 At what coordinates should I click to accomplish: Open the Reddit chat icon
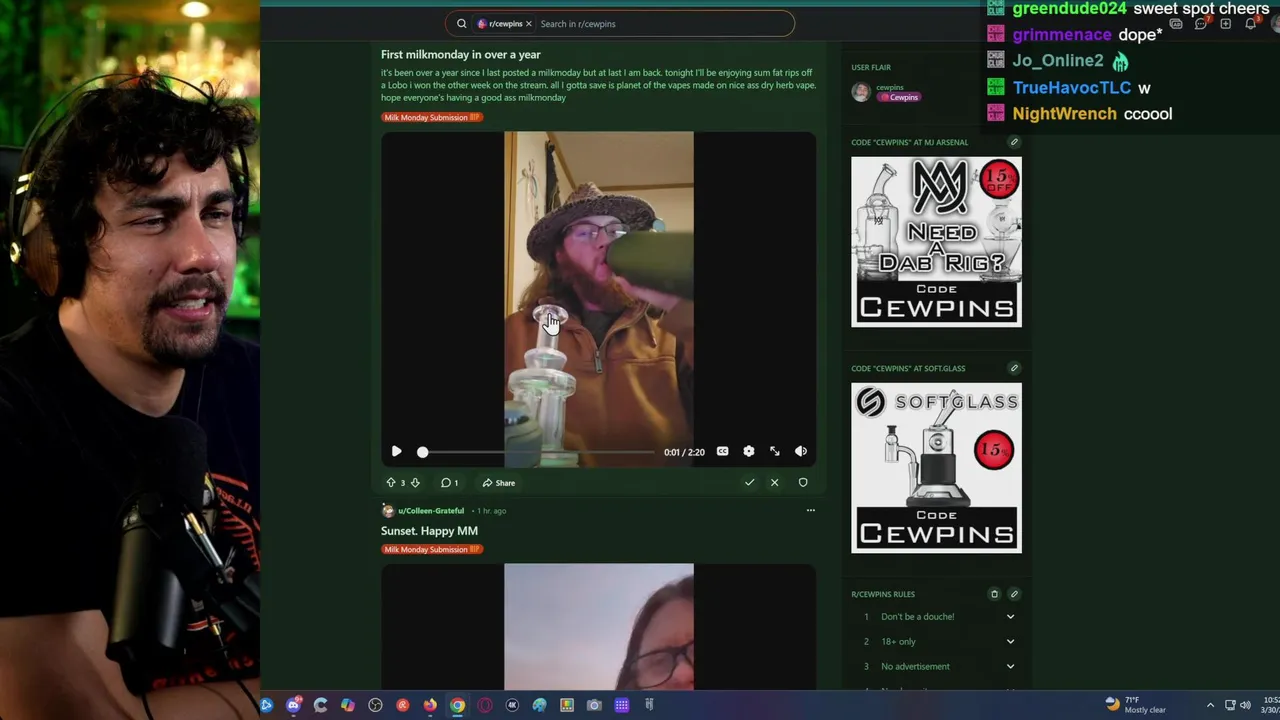[1200, 24]
